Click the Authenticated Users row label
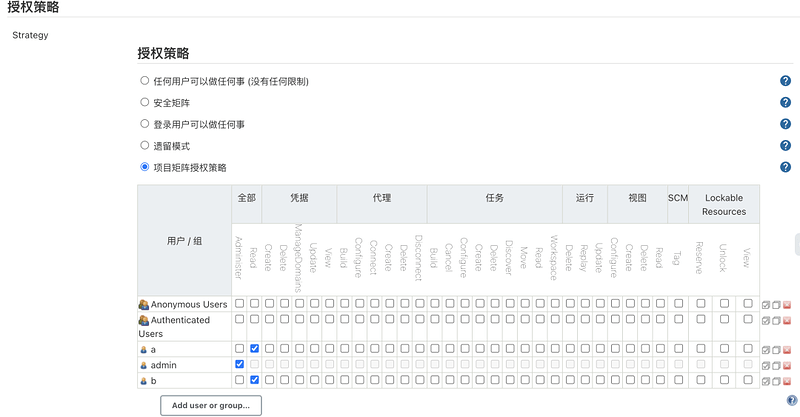 [x=174, y=327]
